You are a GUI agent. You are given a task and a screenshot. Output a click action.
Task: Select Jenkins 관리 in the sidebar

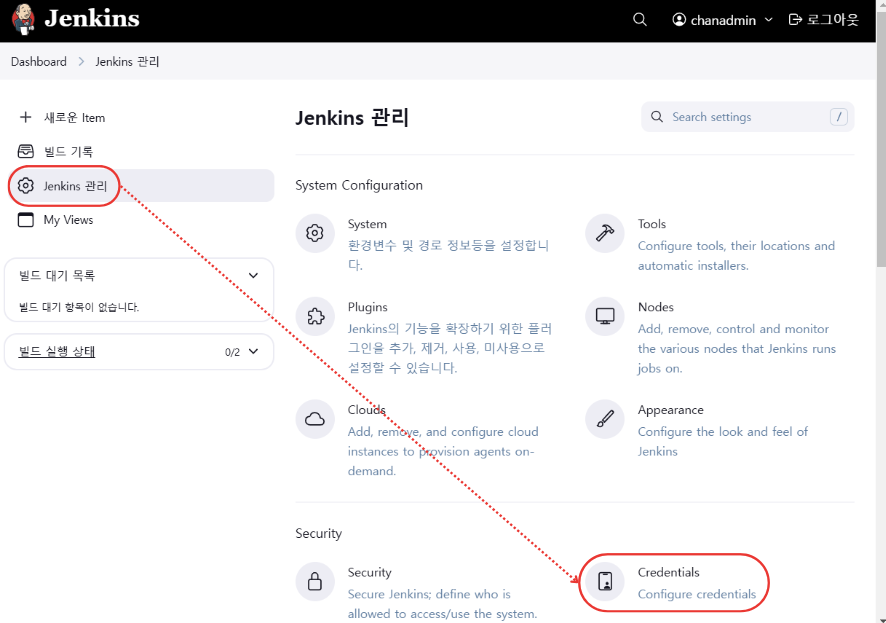click(x=141, y=185)
